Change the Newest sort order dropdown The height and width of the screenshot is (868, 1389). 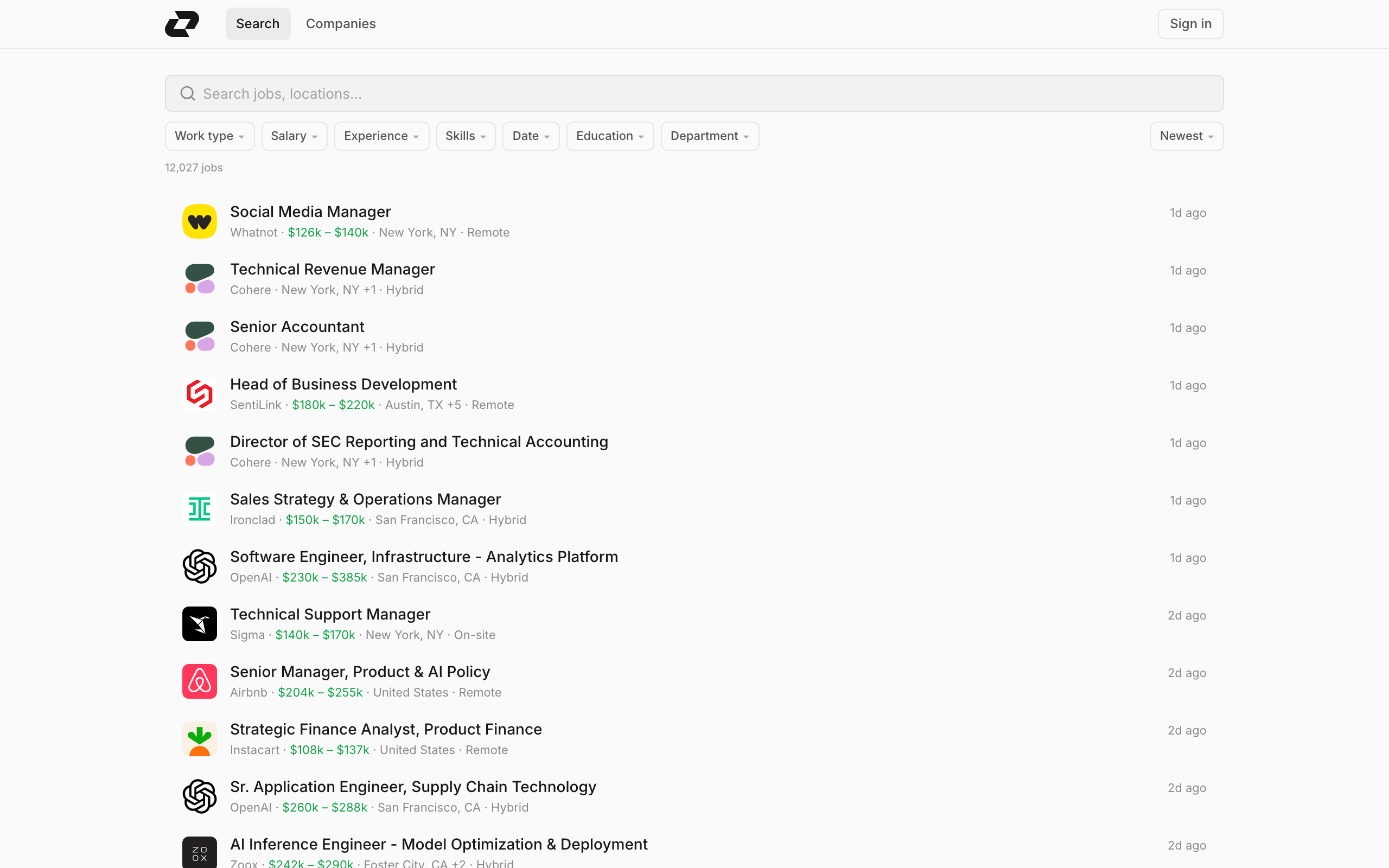click(1186, 136)
